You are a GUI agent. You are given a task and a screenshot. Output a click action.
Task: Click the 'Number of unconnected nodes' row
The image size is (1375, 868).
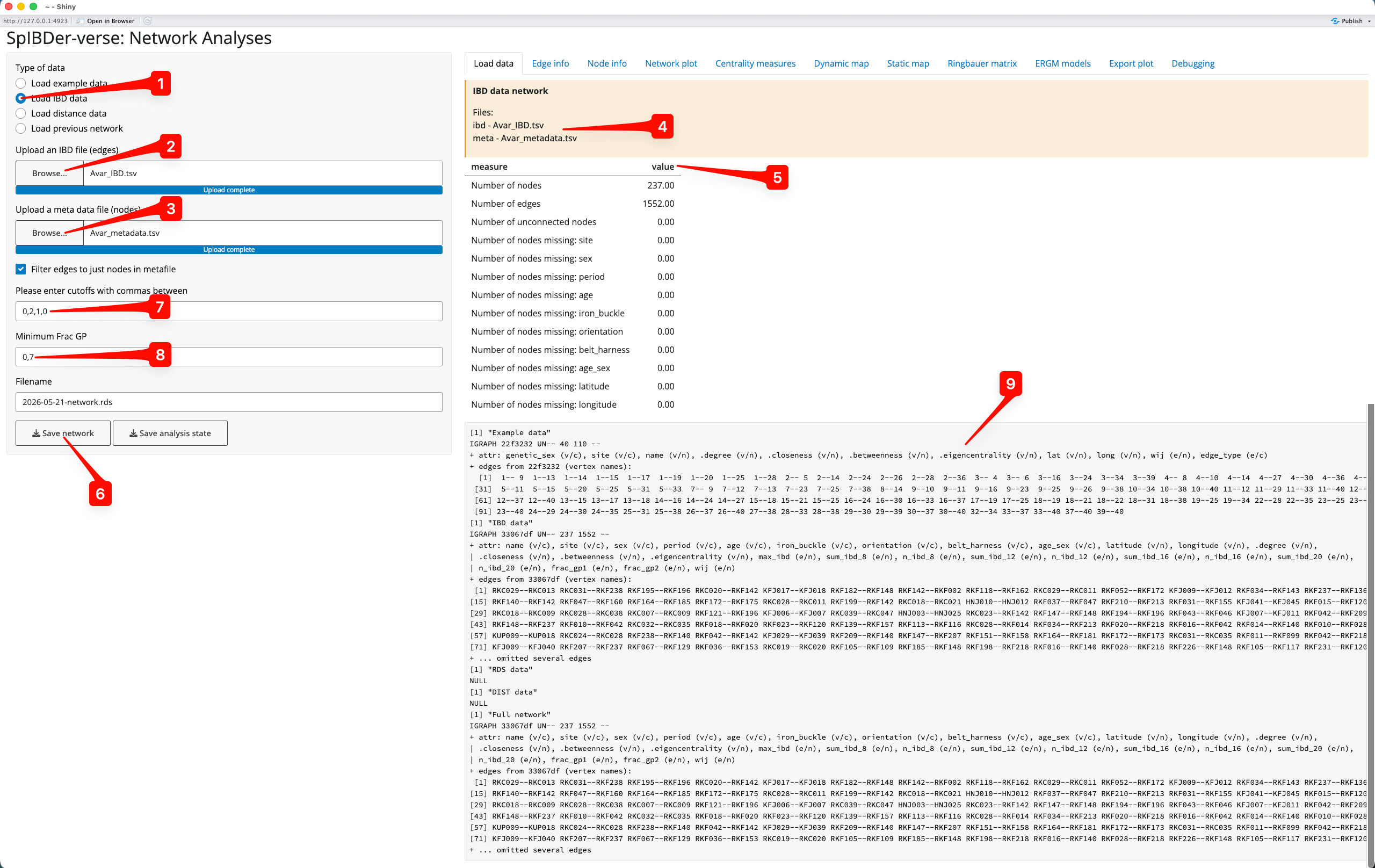click(x=573, y=222)
